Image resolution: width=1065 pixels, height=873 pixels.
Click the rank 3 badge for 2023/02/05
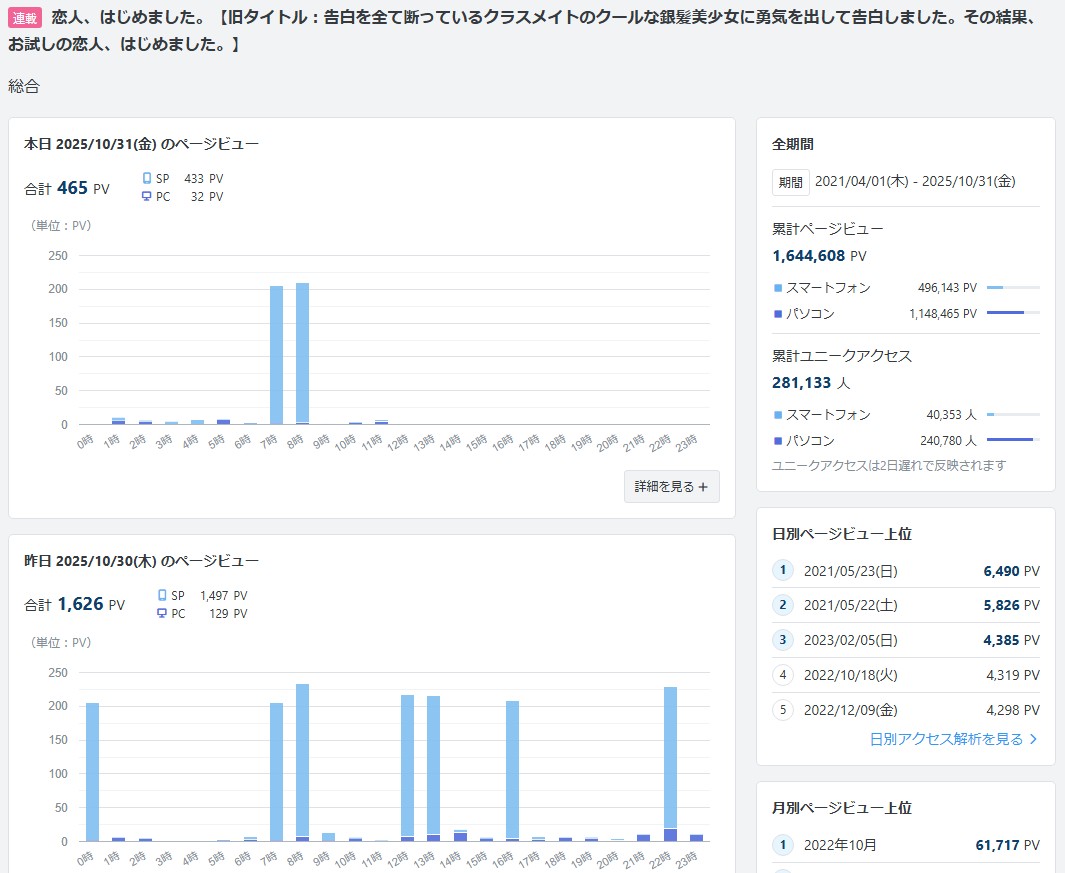(783, 640)
